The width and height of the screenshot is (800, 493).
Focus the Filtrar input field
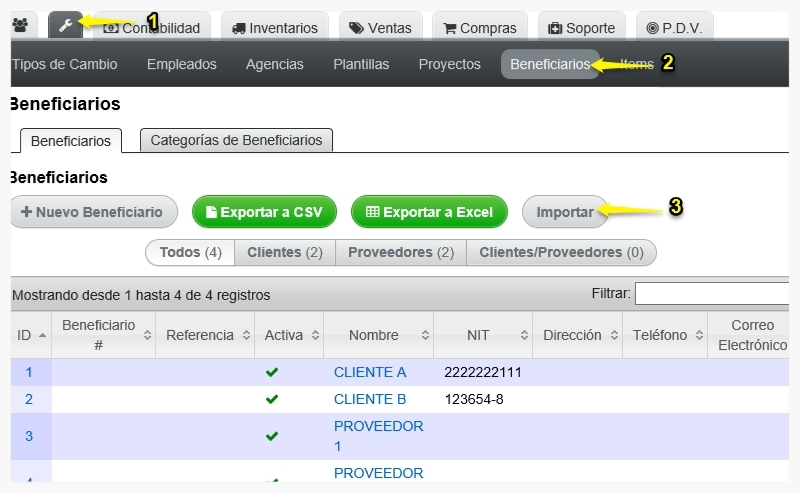point(712,294)
